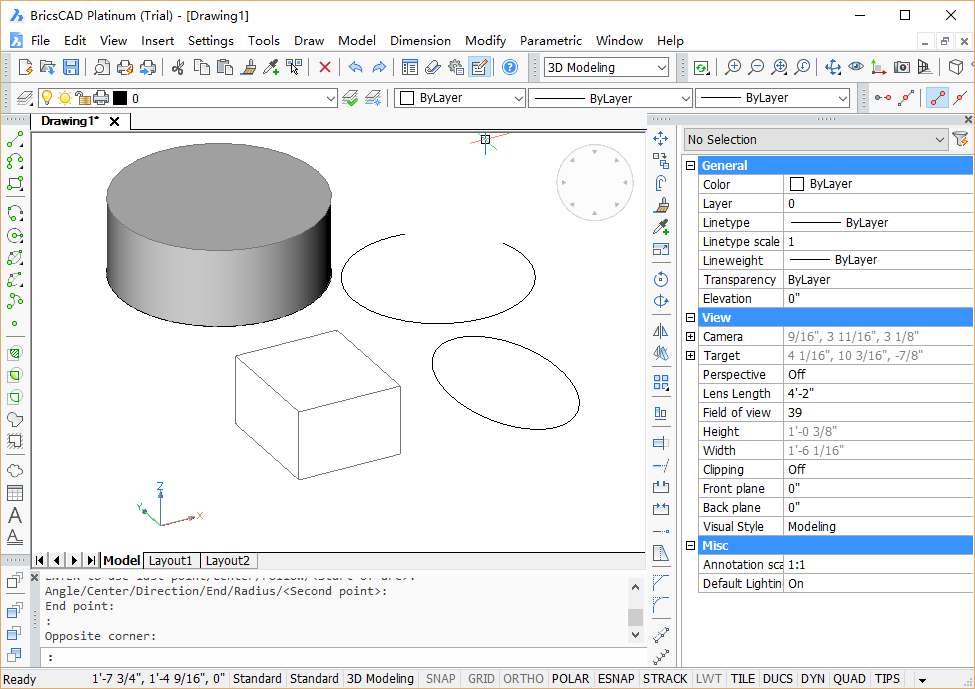The width and height of the screenshot is (975, 689).
Task: Open the Parametric menu
Action: [551, 41]
